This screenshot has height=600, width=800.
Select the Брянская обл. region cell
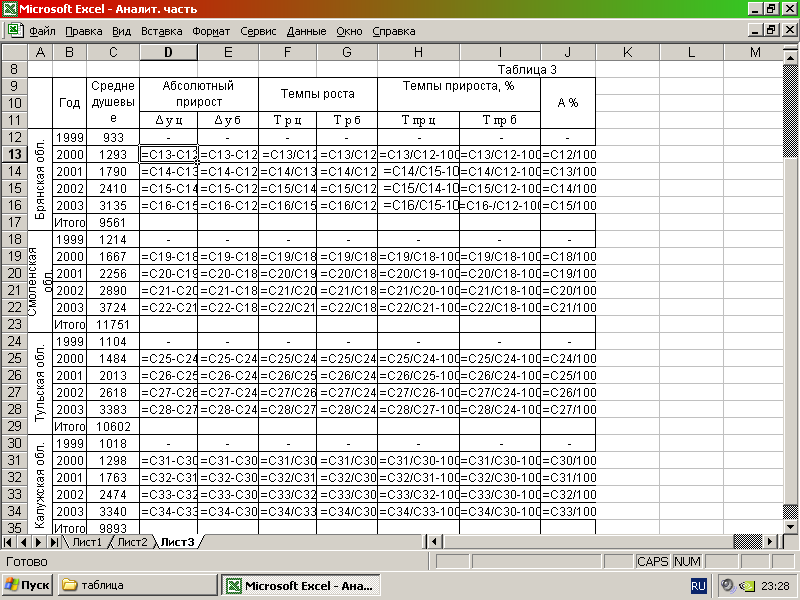[40, 179]
